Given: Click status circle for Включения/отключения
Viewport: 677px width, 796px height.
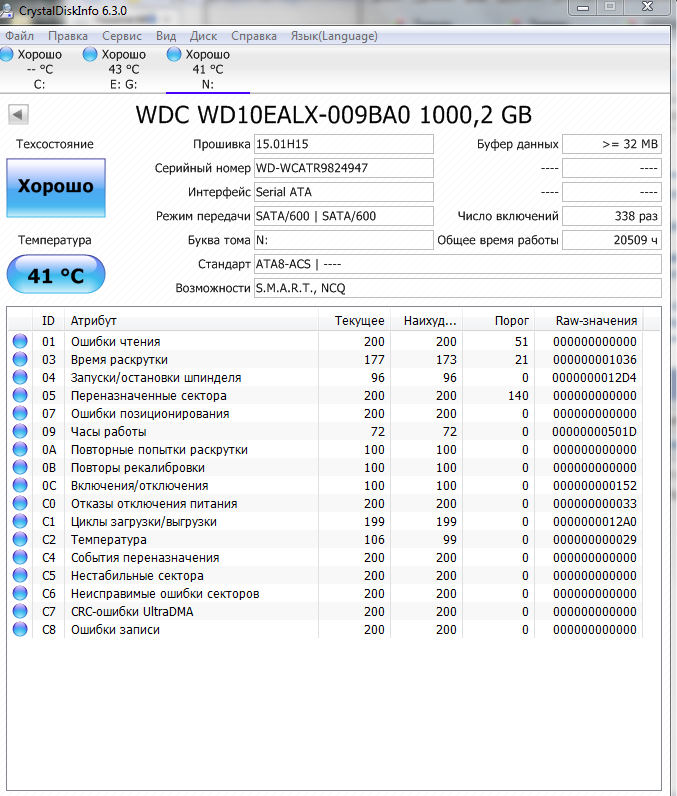Looking at the screenshot, I should [20, 485].
